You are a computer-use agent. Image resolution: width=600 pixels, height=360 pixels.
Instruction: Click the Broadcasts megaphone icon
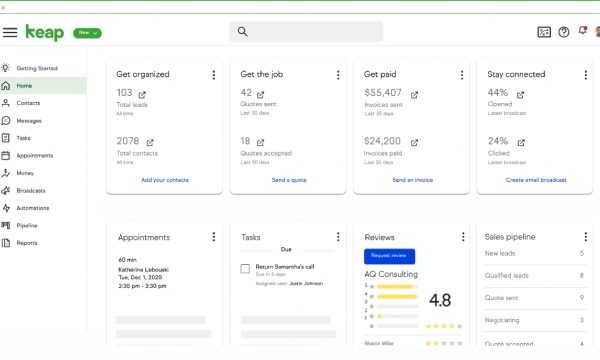tap(6, 191)
